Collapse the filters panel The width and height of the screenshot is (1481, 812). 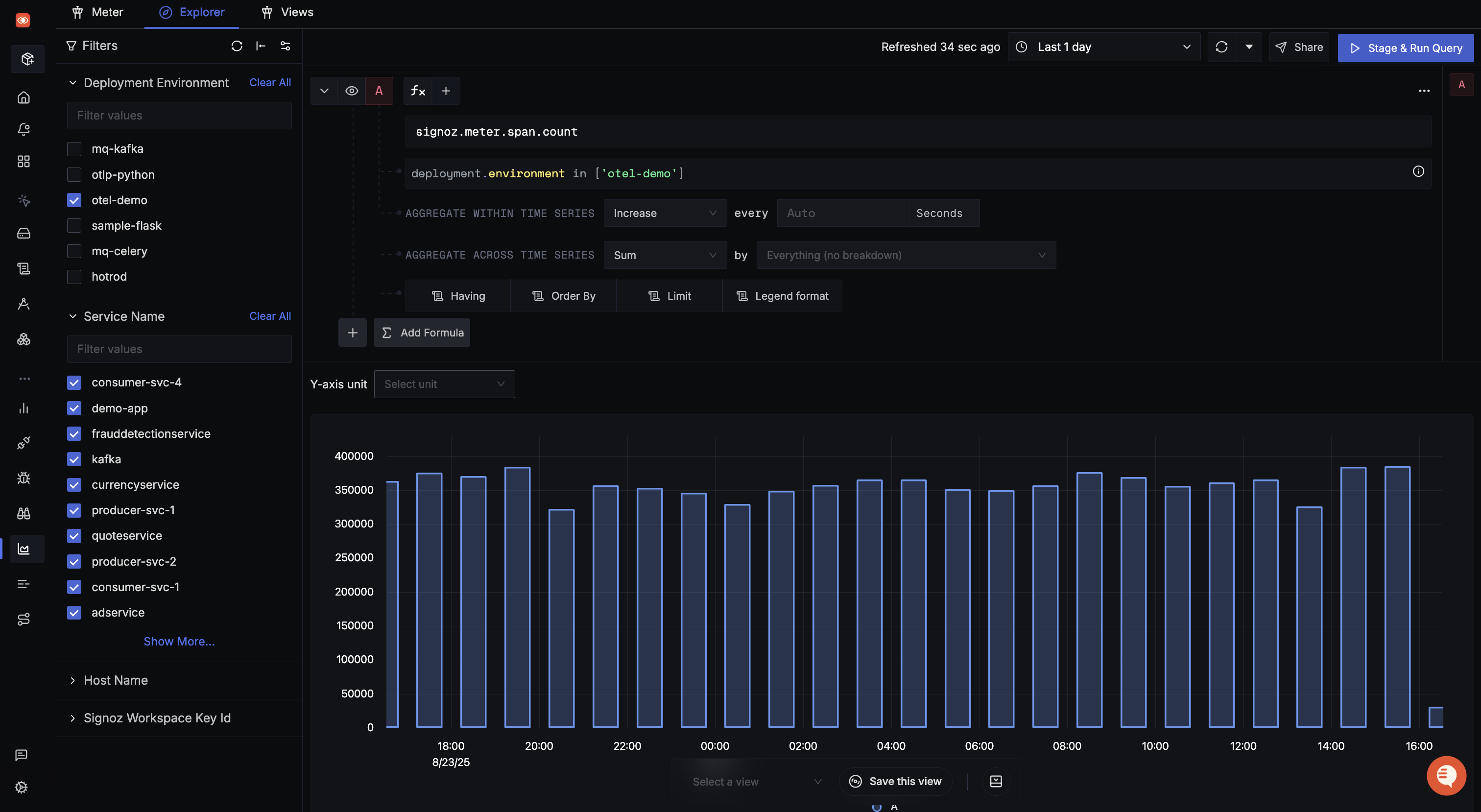tap(261, 46)
